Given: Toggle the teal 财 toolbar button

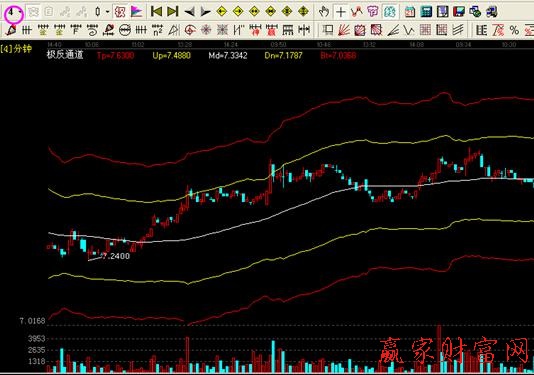Looking at the screenshot, I should click(x=390, y=12).
